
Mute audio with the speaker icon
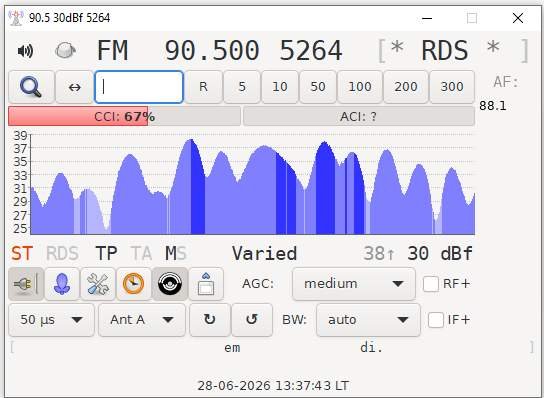[25, 51]
